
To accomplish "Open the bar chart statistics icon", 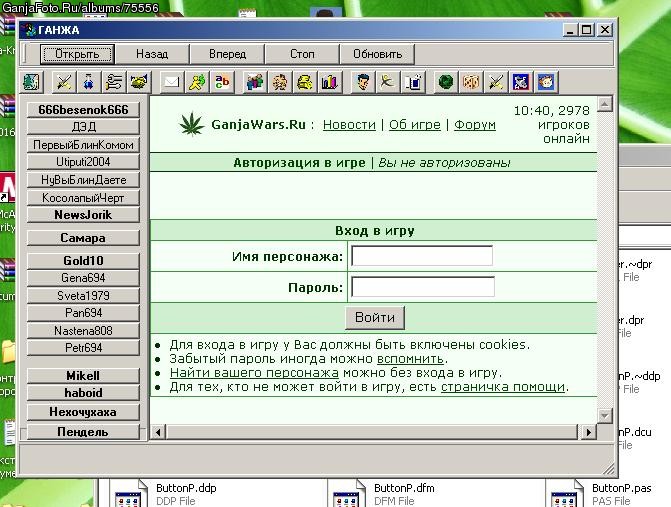I will tap(330, 82).
